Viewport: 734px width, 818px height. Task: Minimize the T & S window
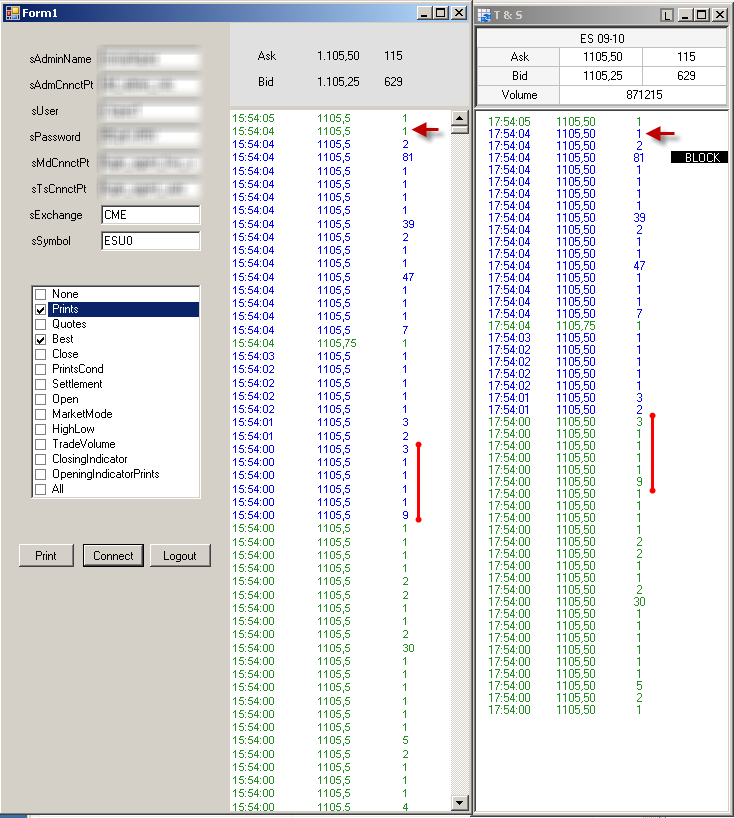685,15
